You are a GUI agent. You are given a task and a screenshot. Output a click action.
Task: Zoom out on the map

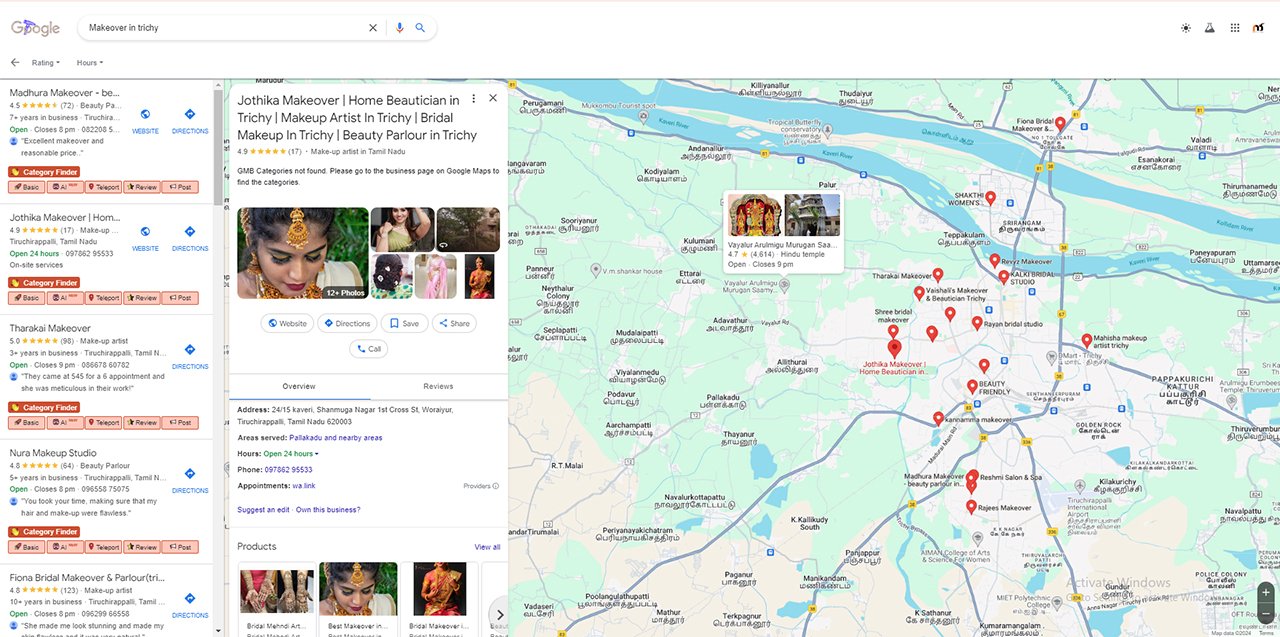point(1266,612)
